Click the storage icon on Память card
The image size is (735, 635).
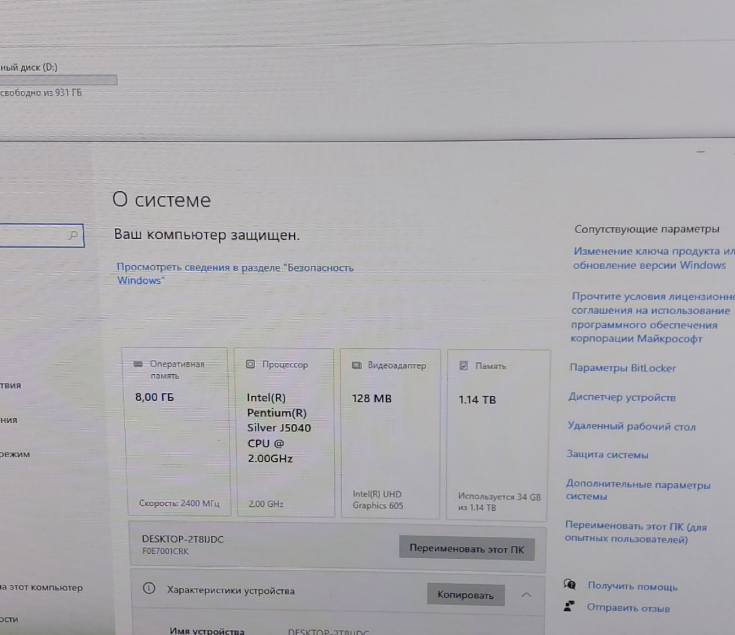click(x=463, y=366)
